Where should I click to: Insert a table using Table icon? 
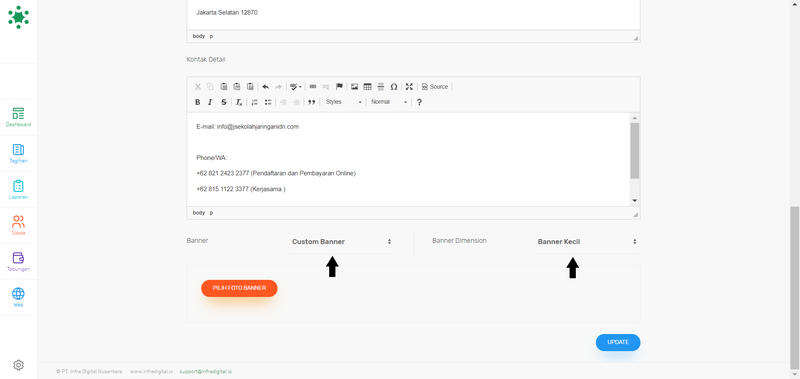point(367,87)
